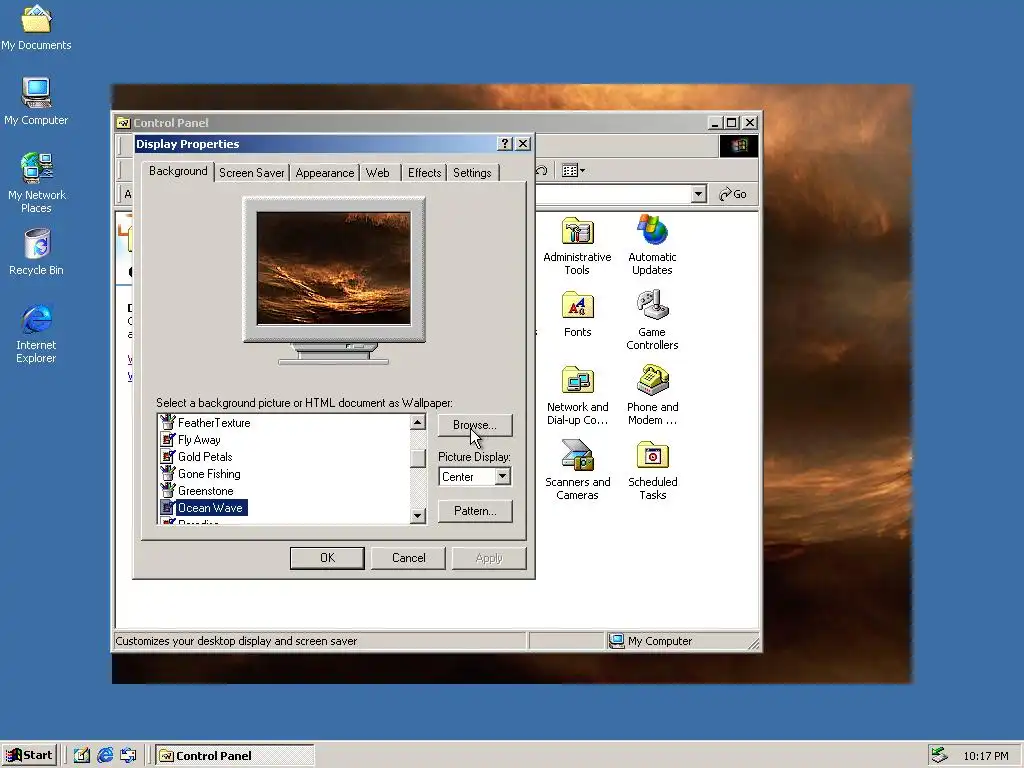Screen dimensions: 1024x768
Task: Open the Game Controllers icon
Action: tap(652, 321)
